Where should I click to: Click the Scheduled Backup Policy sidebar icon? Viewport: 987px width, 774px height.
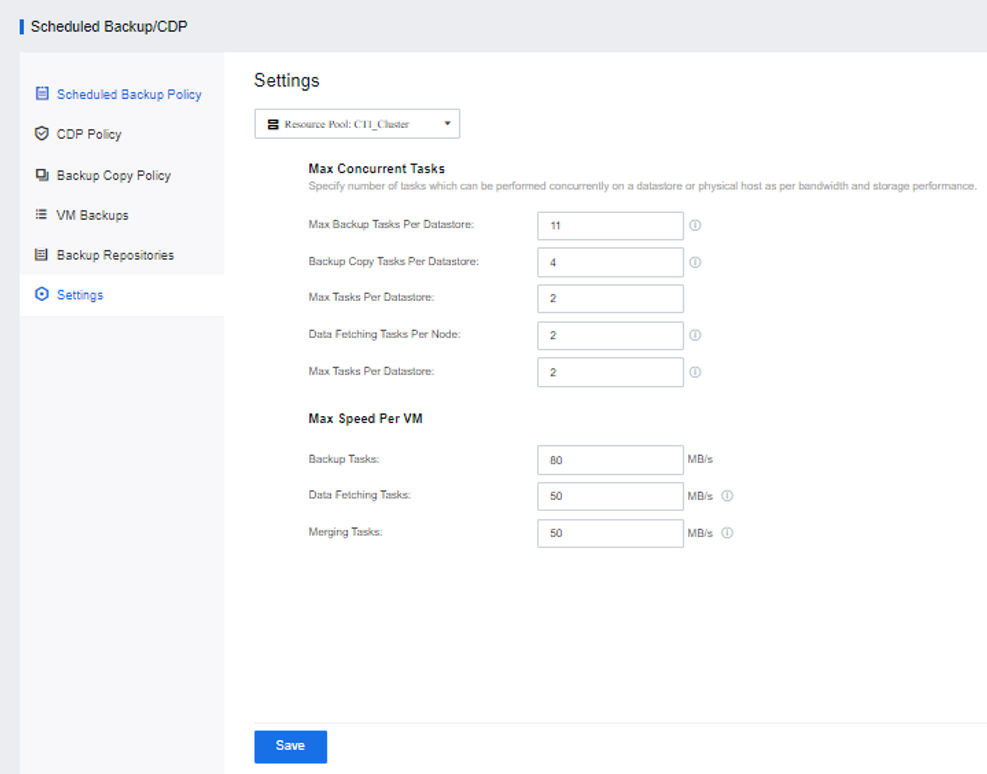tap(42, 94)
